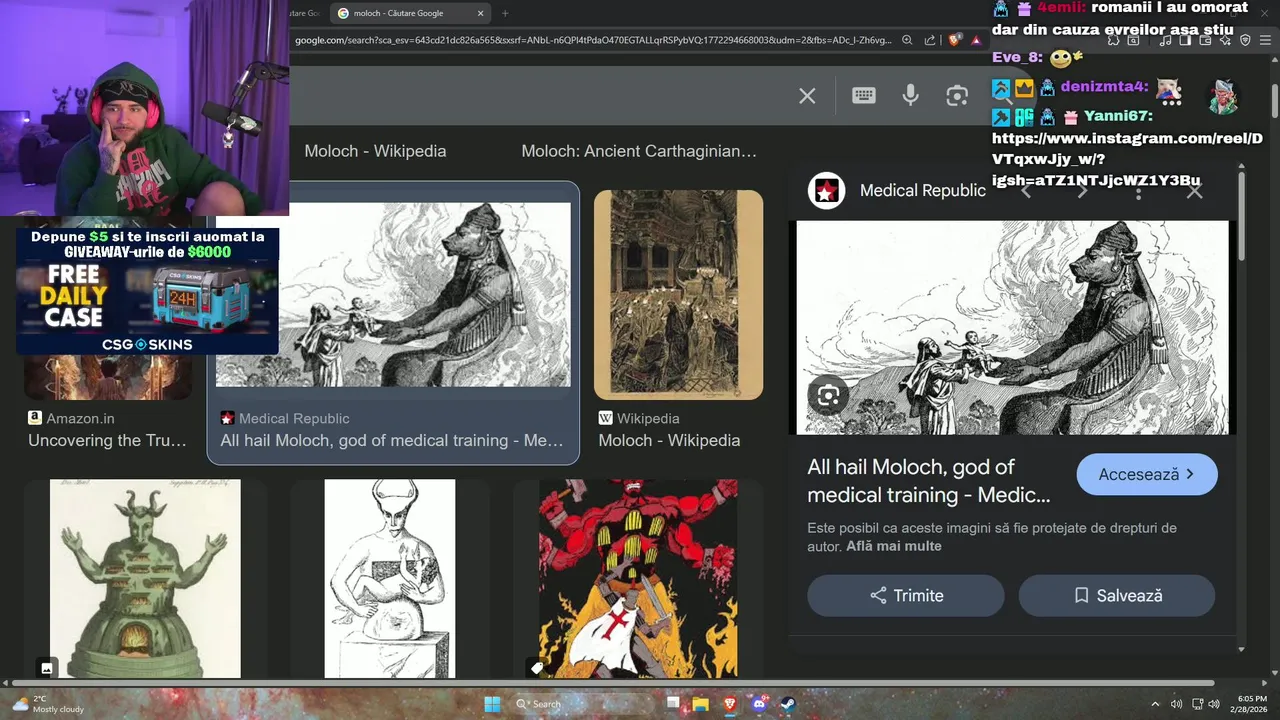Open a new browser tab with plus
1280x720 pixels.
(x=505, y=13)
